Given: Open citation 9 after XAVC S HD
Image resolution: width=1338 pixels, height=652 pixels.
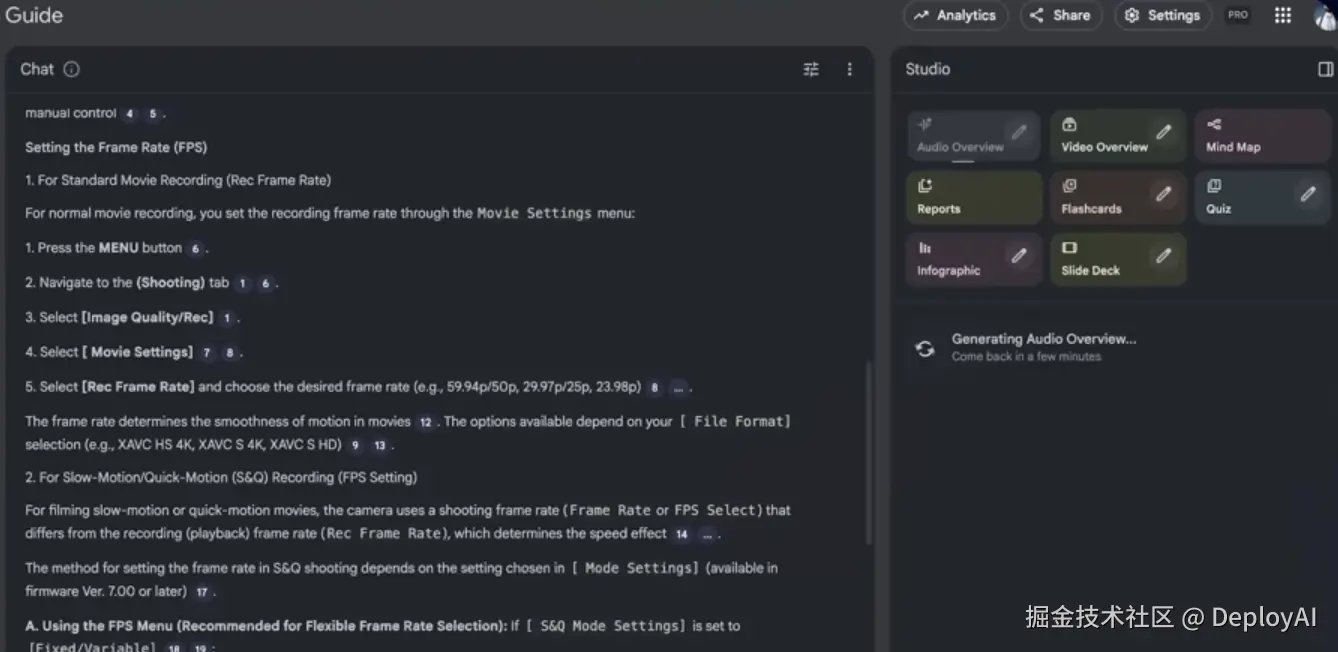Looking at the screenshot, I should coord(355,446).
